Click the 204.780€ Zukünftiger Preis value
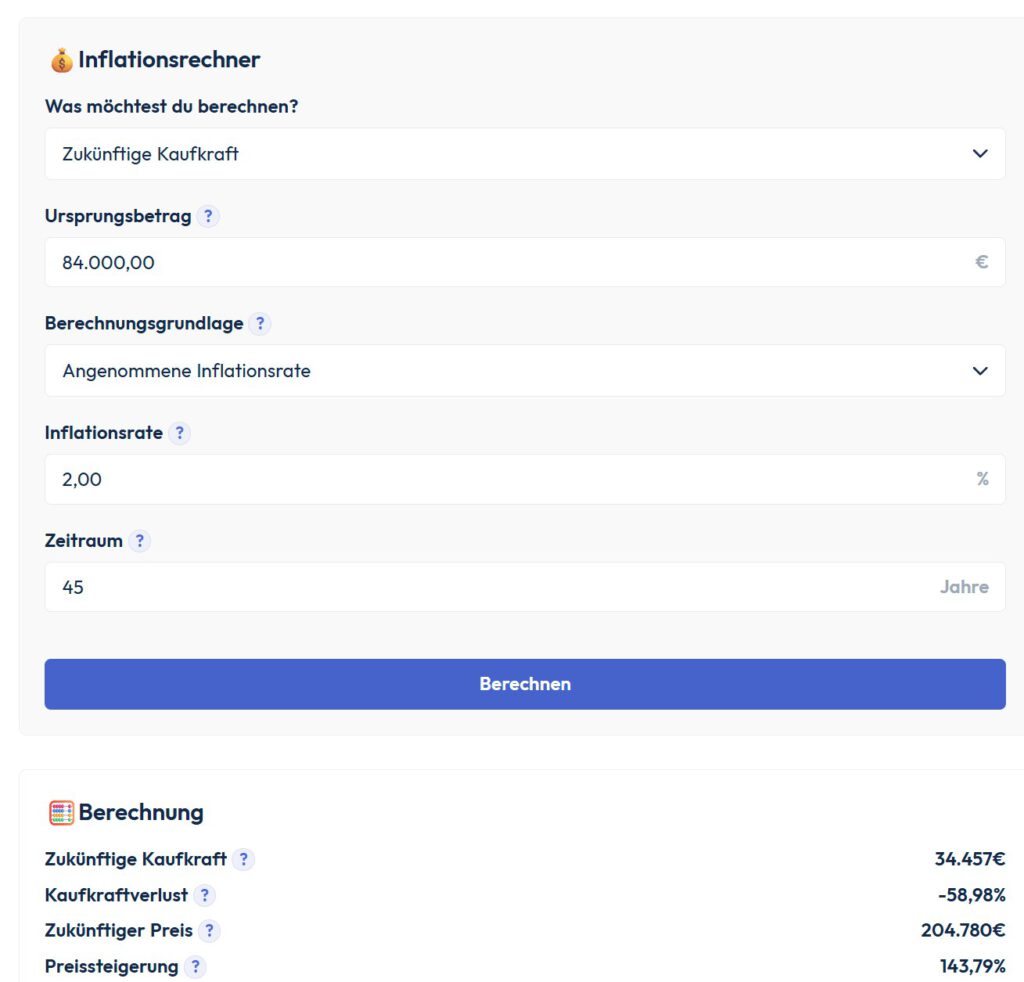 (x=962, y=931)
